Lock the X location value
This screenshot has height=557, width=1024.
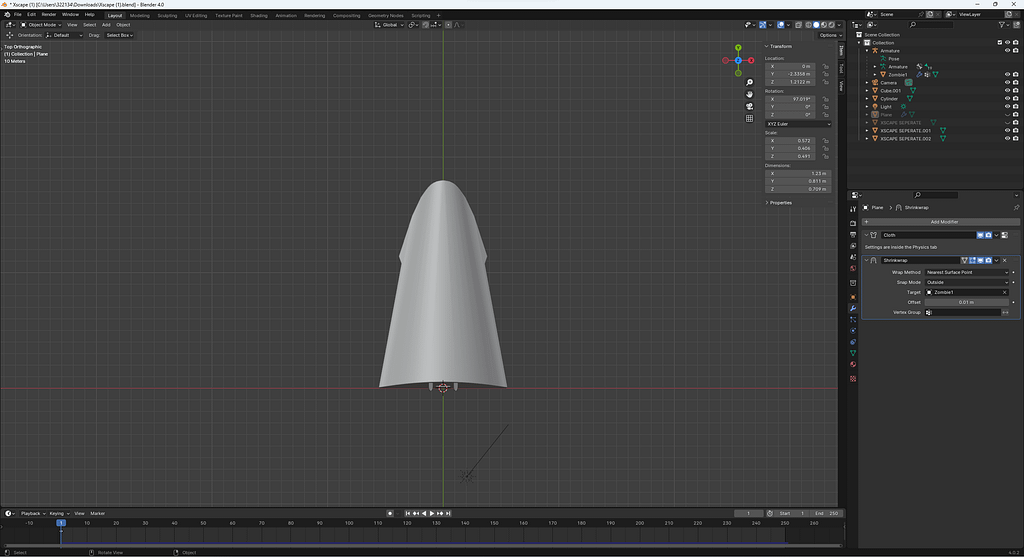click(825, 66)
